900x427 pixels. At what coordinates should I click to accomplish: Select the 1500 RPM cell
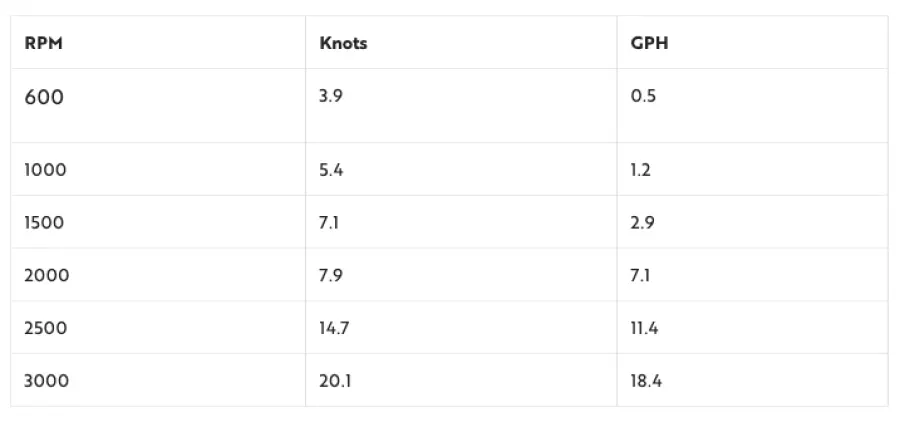point(44,223)
